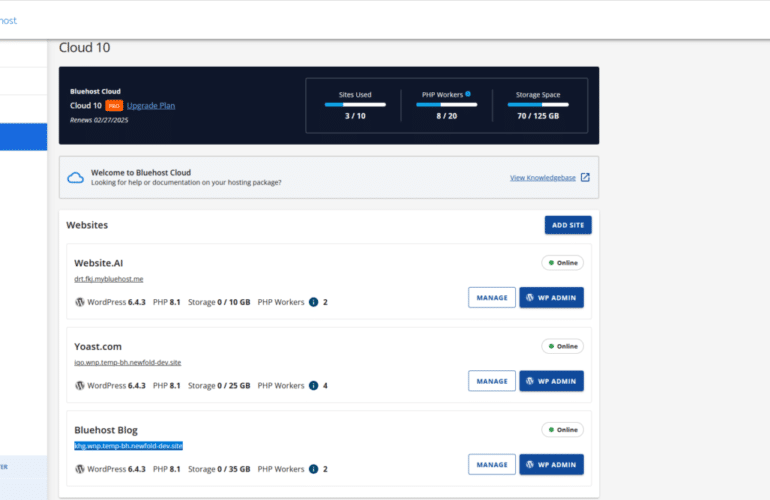Click the Websites section heading

pos(87,225)
